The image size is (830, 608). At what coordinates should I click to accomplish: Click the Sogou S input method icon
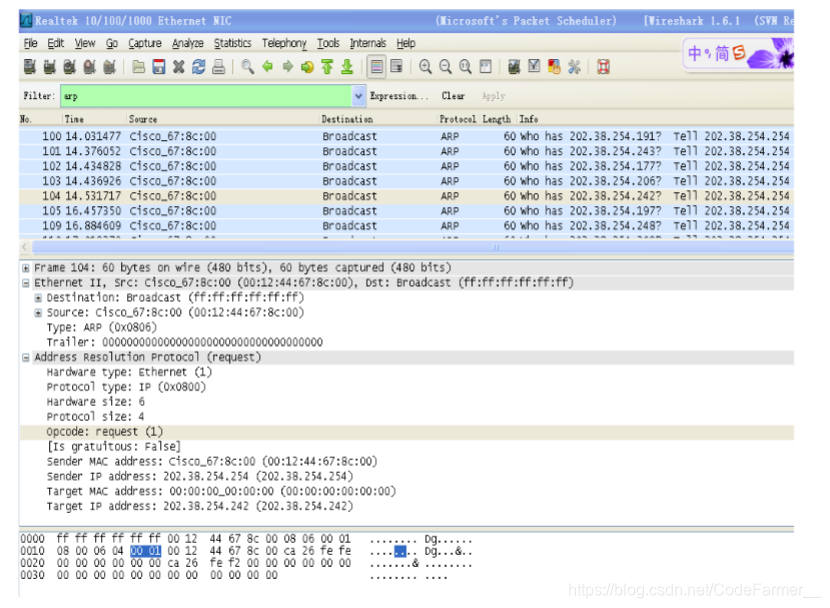(739, 52)
